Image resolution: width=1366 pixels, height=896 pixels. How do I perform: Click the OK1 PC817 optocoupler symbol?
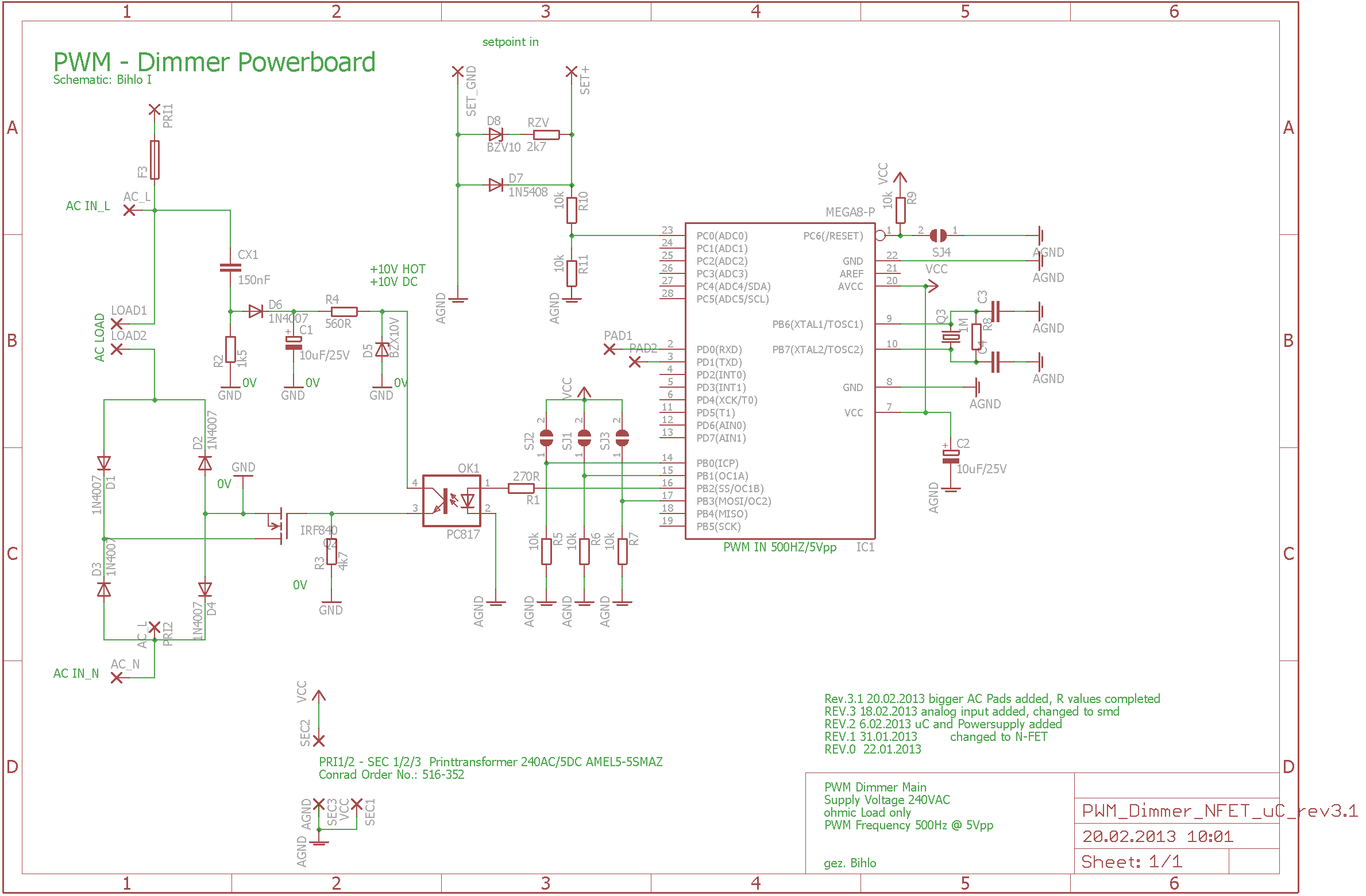pyautogui.click(x=452, y=501)
